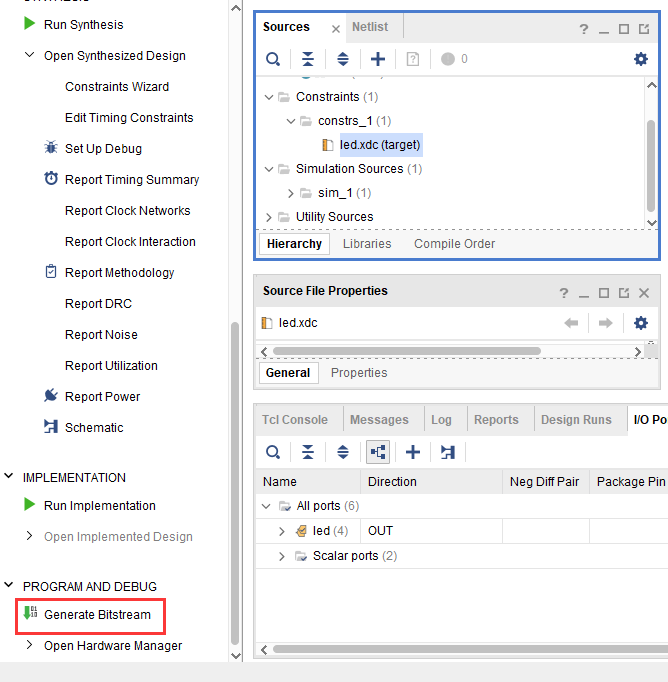
Task: Open Report Utilization
Action: click(111, 365)
